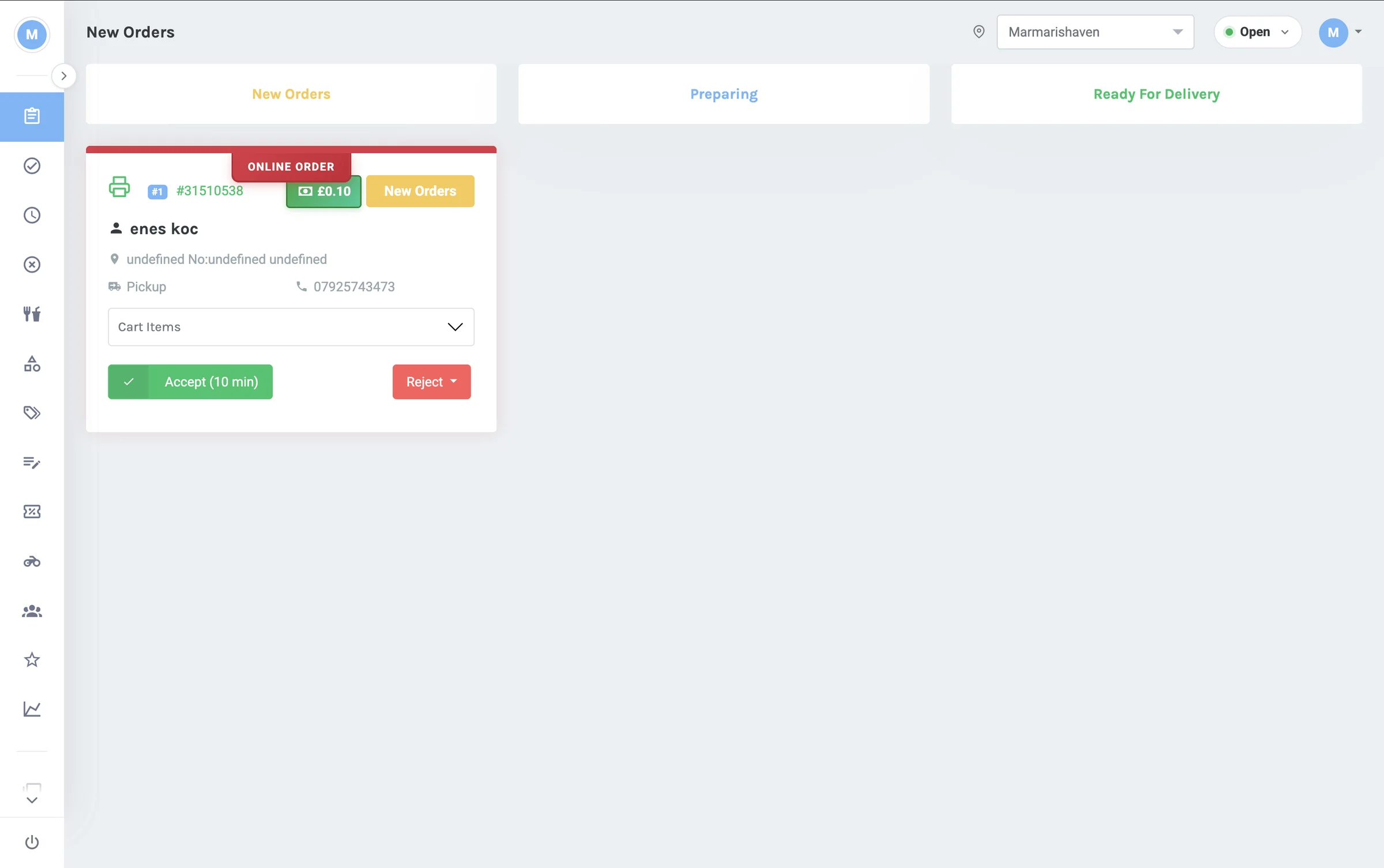The image size is (1384, 868).
Task: Click the New Orders page heading
Action: (x=130, y=32)
